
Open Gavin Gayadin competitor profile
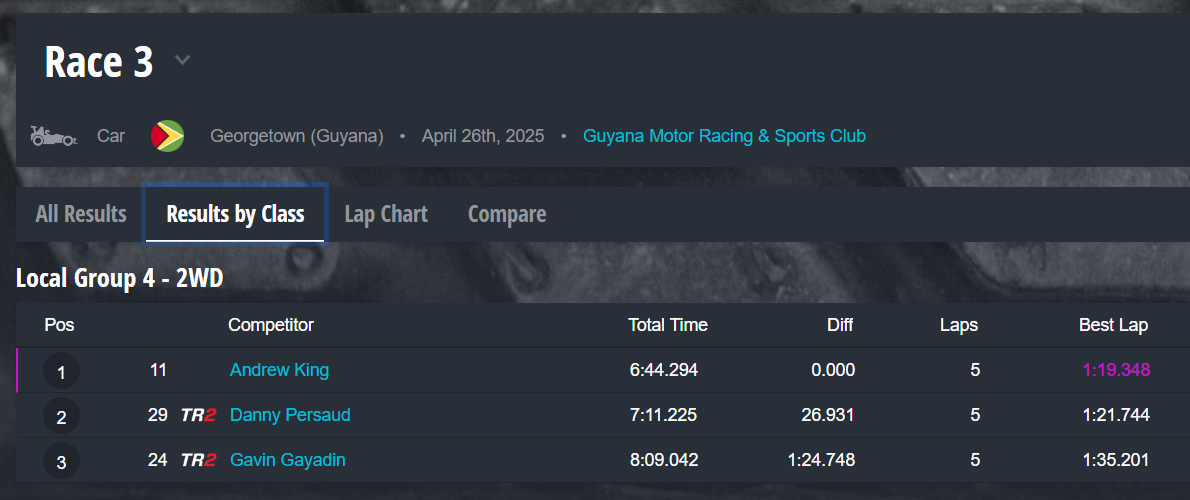(288, 460)
